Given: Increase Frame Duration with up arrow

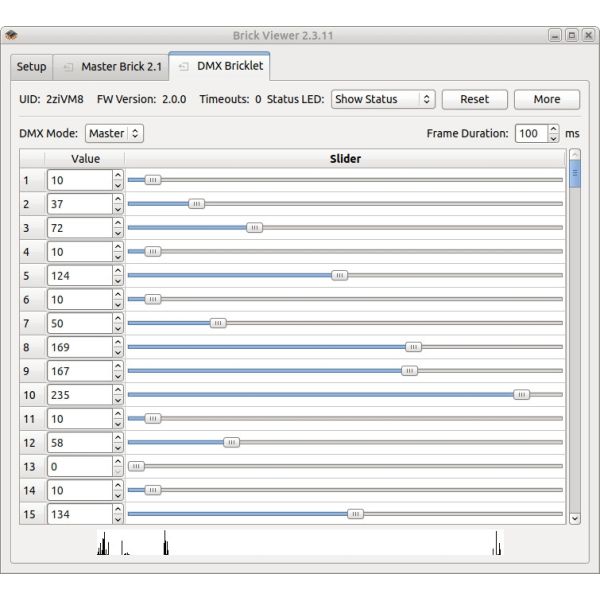Looking at the screenshot, I should [553, 129].
